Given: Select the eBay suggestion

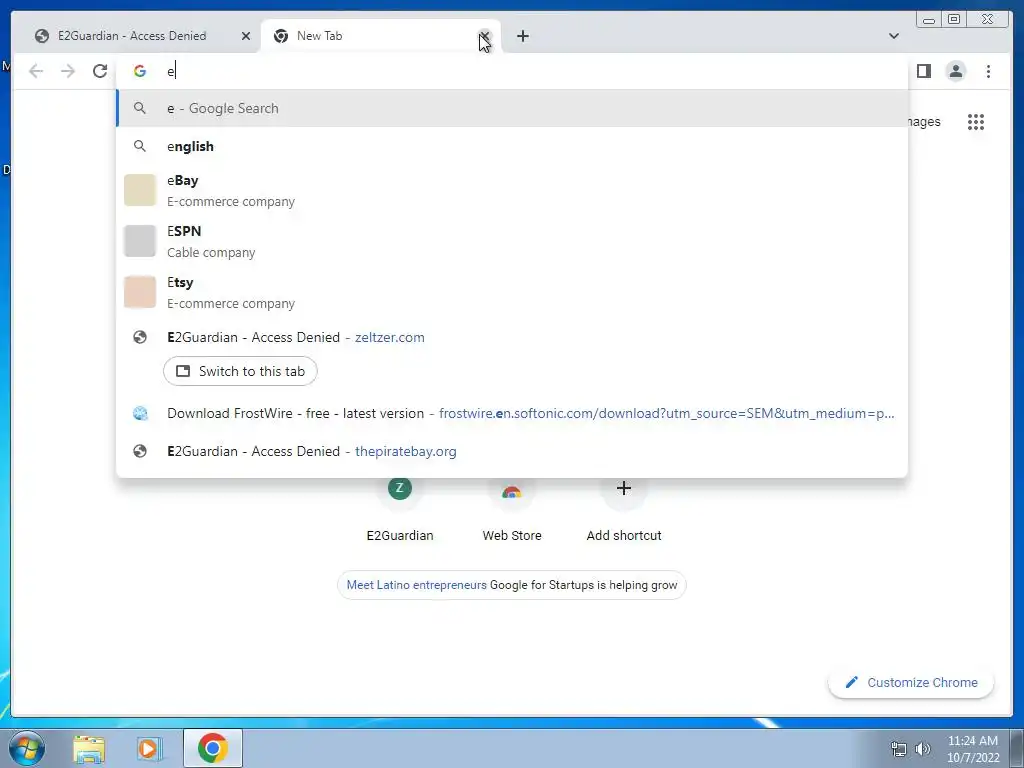Looking at the screenshot, I should click(x=512, y=190).
